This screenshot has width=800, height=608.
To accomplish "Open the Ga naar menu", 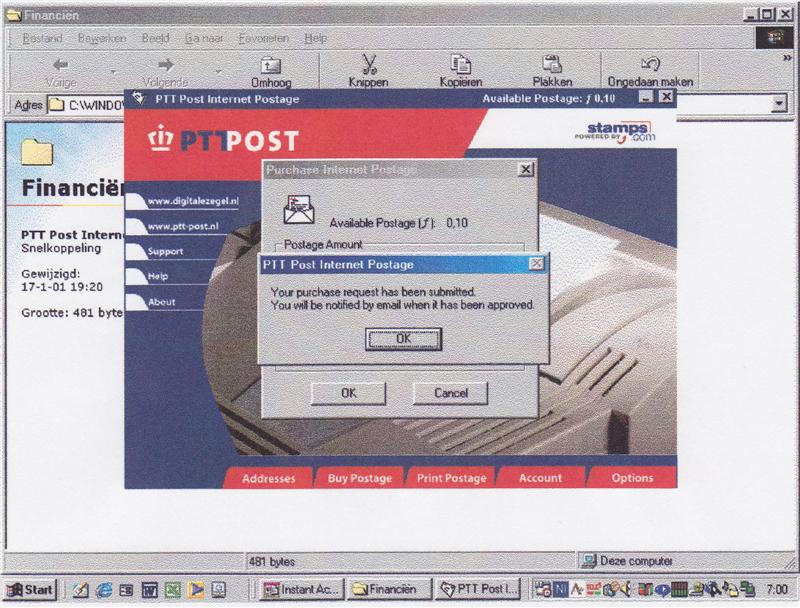I will [x=204, y=38].
